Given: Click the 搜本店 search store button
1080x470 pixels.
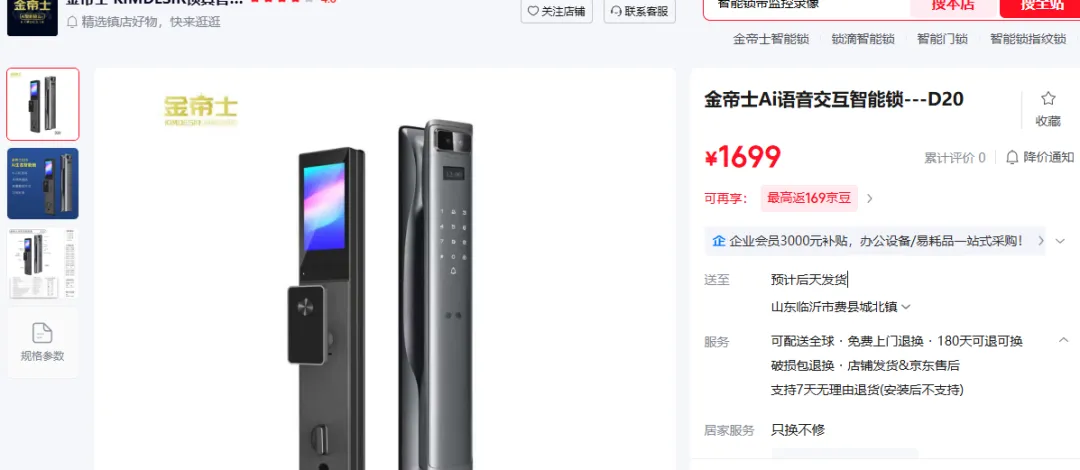Looking at the screenshot, I should [x=953, y=6].
